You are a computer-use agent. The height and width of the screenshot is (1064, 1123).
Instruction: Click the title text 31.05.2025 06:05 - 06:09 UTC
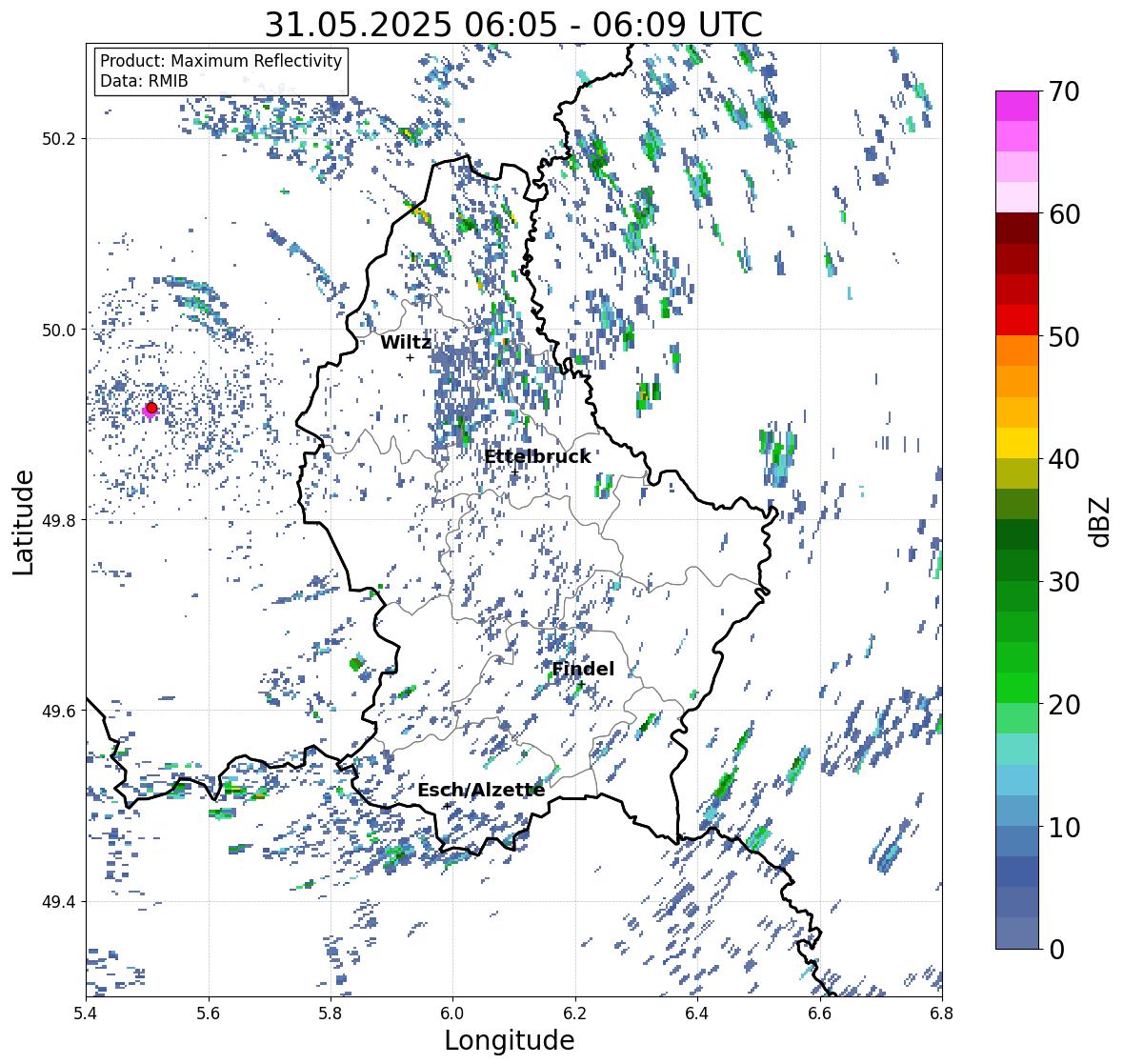pos(513,25)
